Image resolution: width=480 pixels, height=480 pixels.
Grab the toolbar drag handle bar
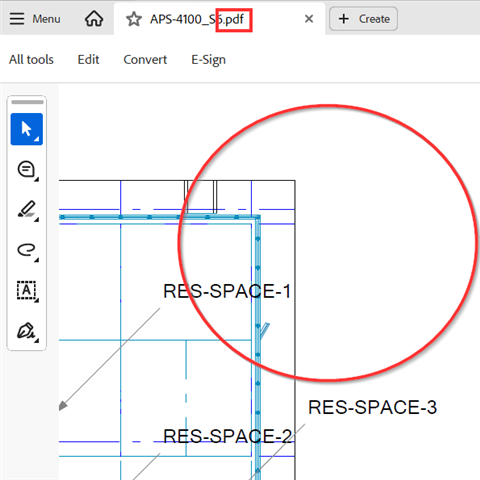point(27,102)
